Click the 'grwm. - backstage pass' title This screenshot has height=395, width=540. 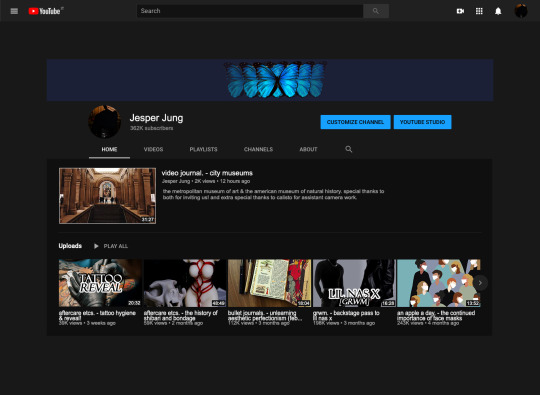[x=346, y=315]
